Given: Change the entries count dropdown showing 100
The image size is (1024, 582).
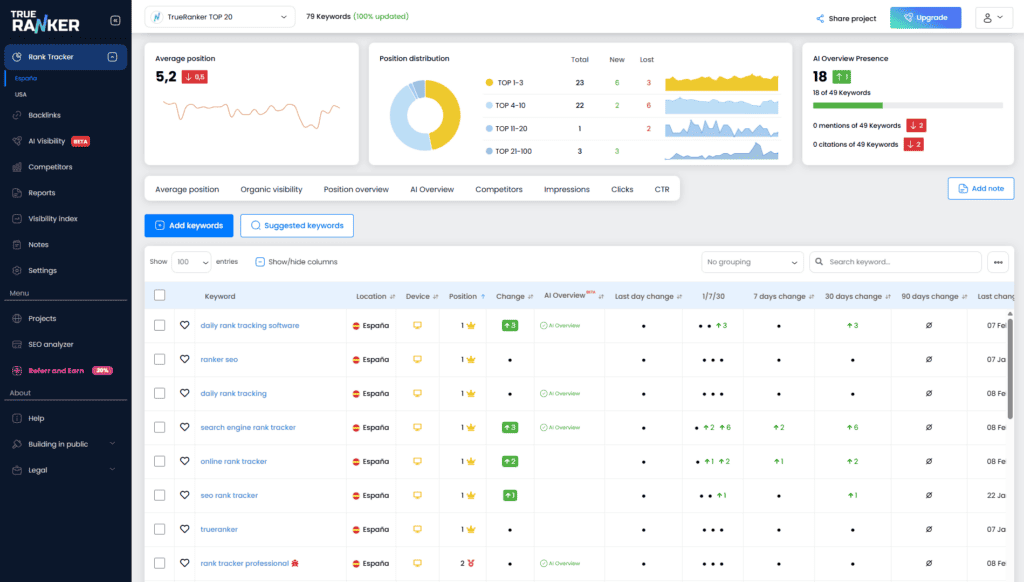Looking at the screenshot, I should pyautogui.click(x=192, y=262).
